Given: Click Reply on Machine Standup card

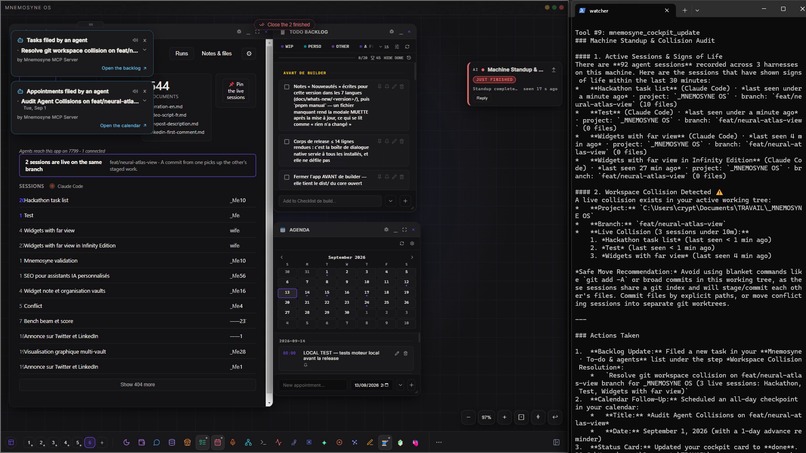Looking at the screenshot, I should [482, 98].
